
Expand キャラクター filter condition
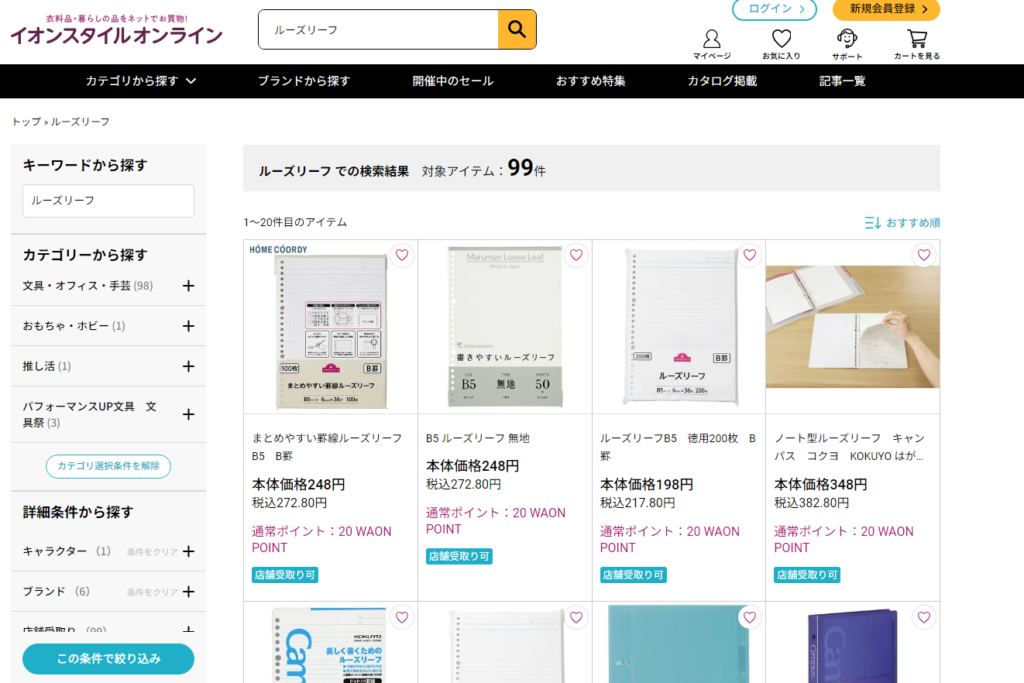tap(189, 552)
